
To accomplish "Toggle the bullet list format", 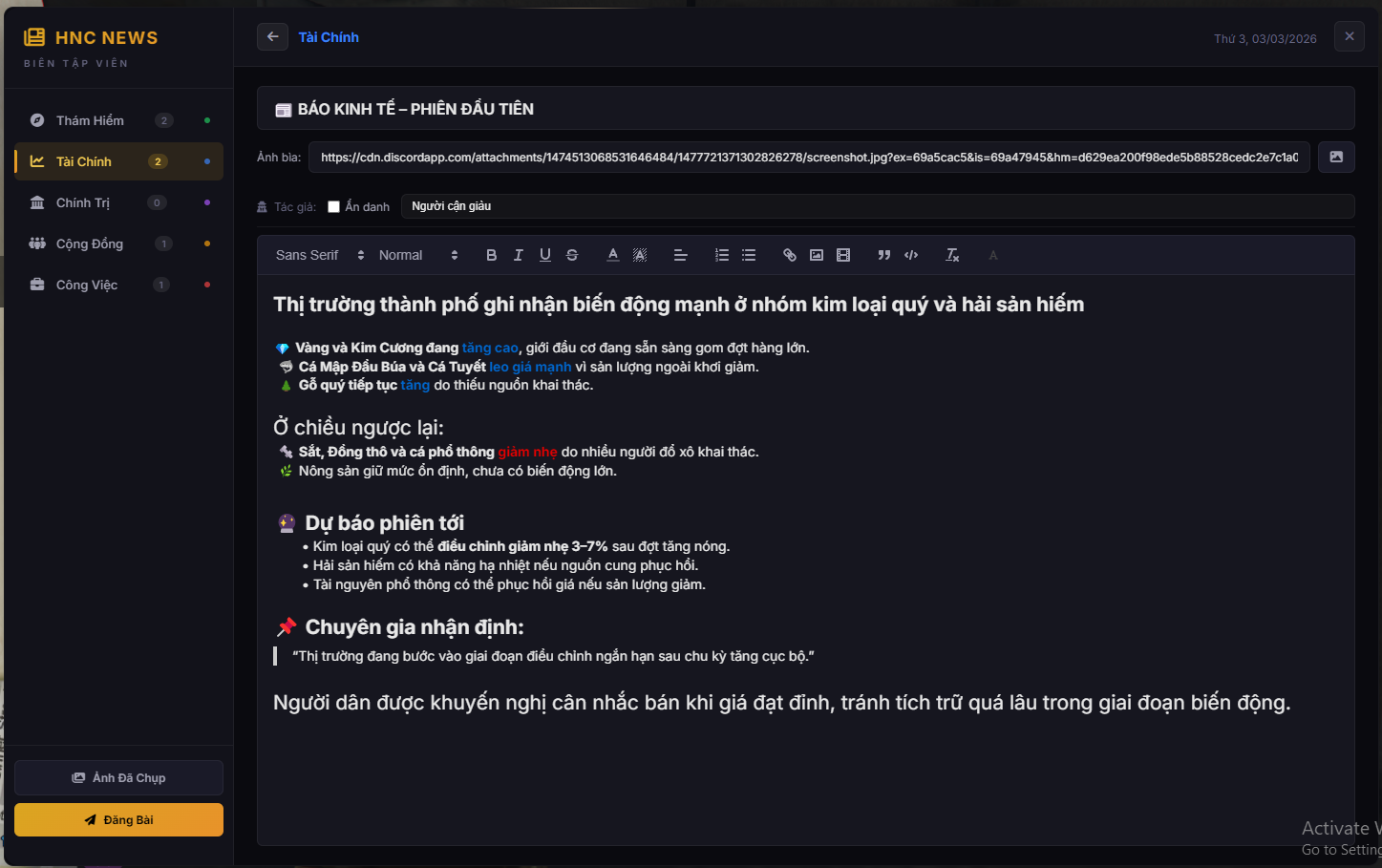I will (749, 255).
